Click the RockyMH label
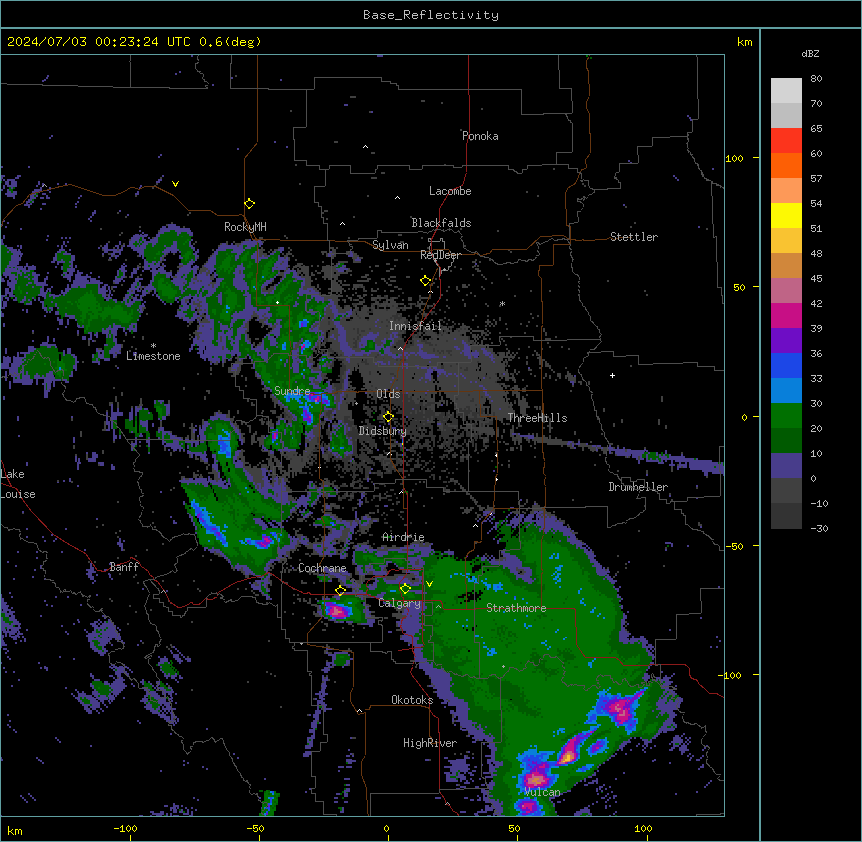 pos(245,227)
